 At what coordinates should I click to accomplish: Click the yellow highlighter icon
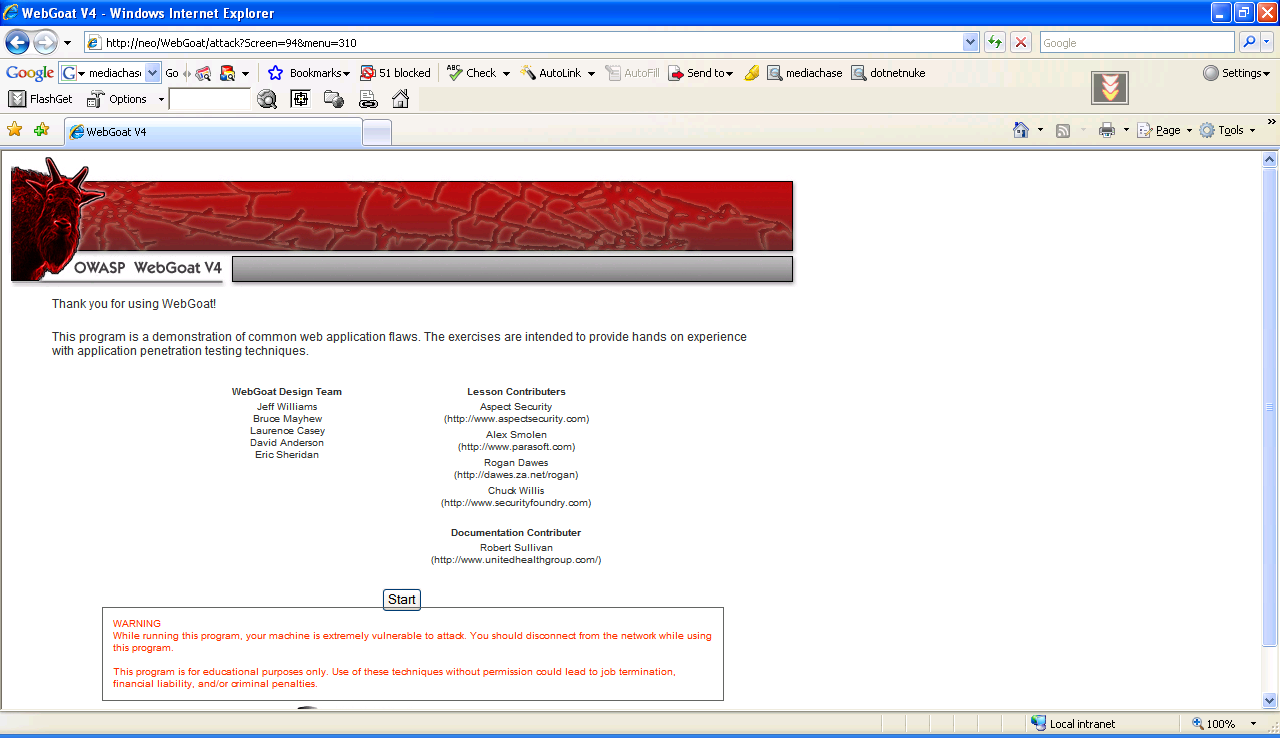click(x=752, y=73)
